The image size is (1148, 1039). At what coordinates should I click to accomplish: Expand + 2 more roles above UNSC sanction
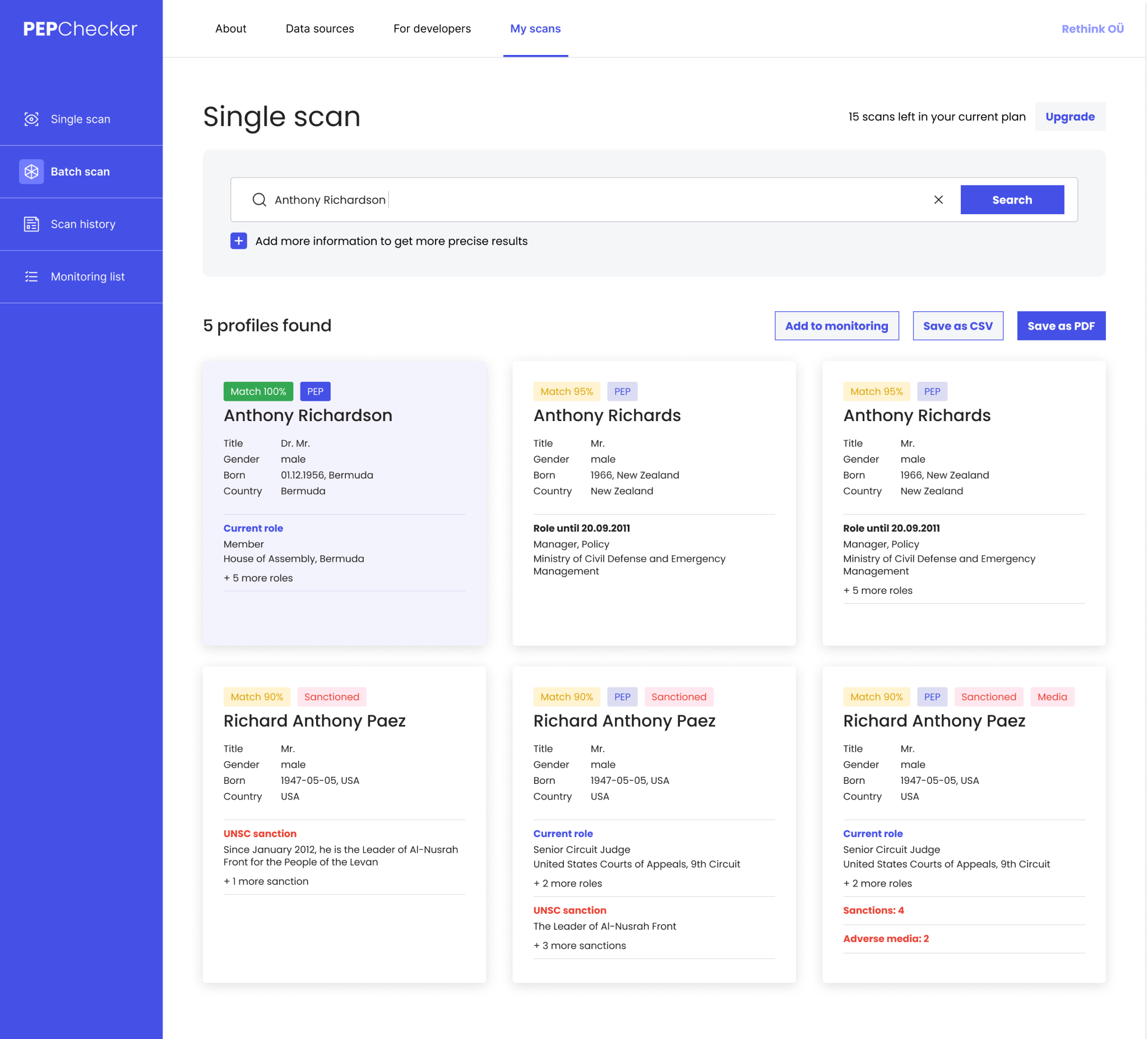[x=567, y=884]
